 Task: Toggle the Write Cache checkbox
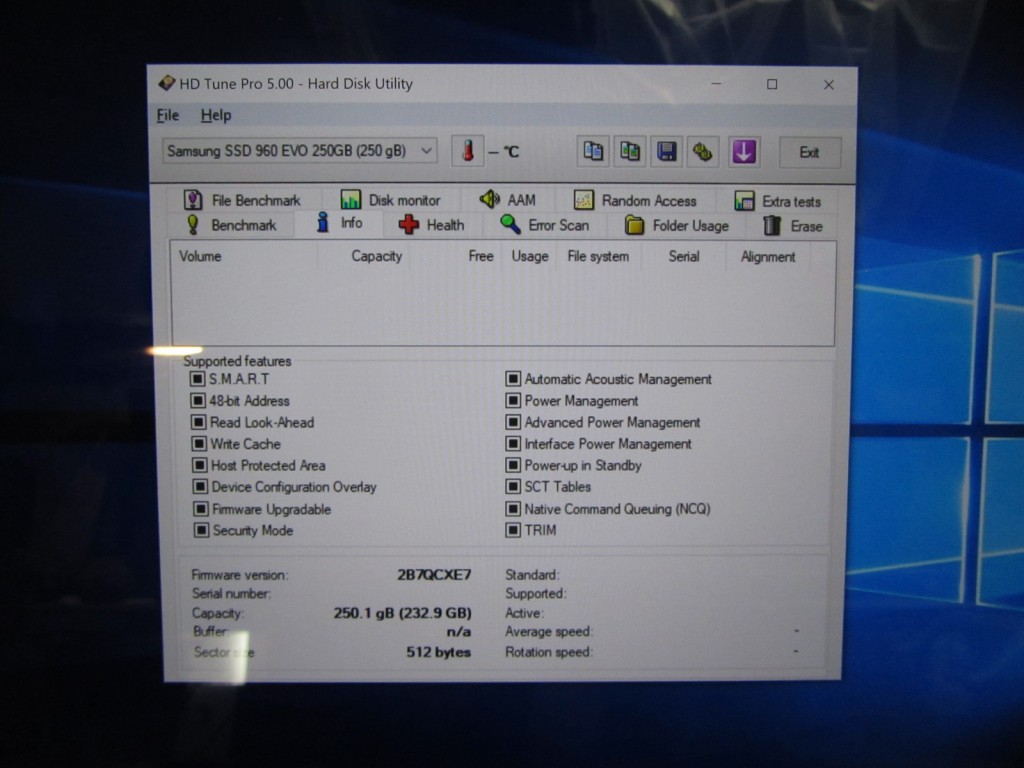pos(199,443)
